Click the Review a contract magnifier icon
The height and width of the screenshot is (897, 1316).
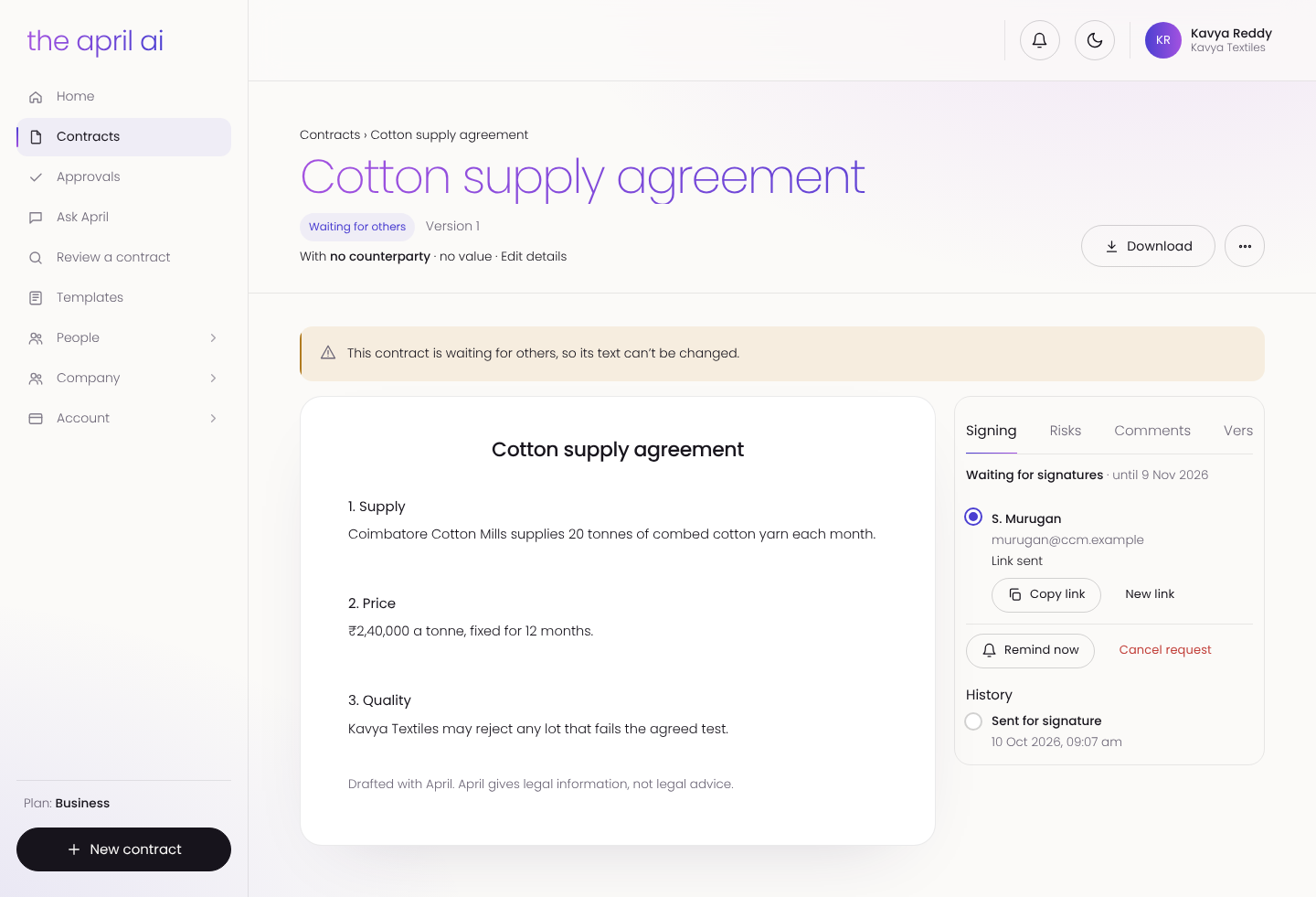click(36, 258)
